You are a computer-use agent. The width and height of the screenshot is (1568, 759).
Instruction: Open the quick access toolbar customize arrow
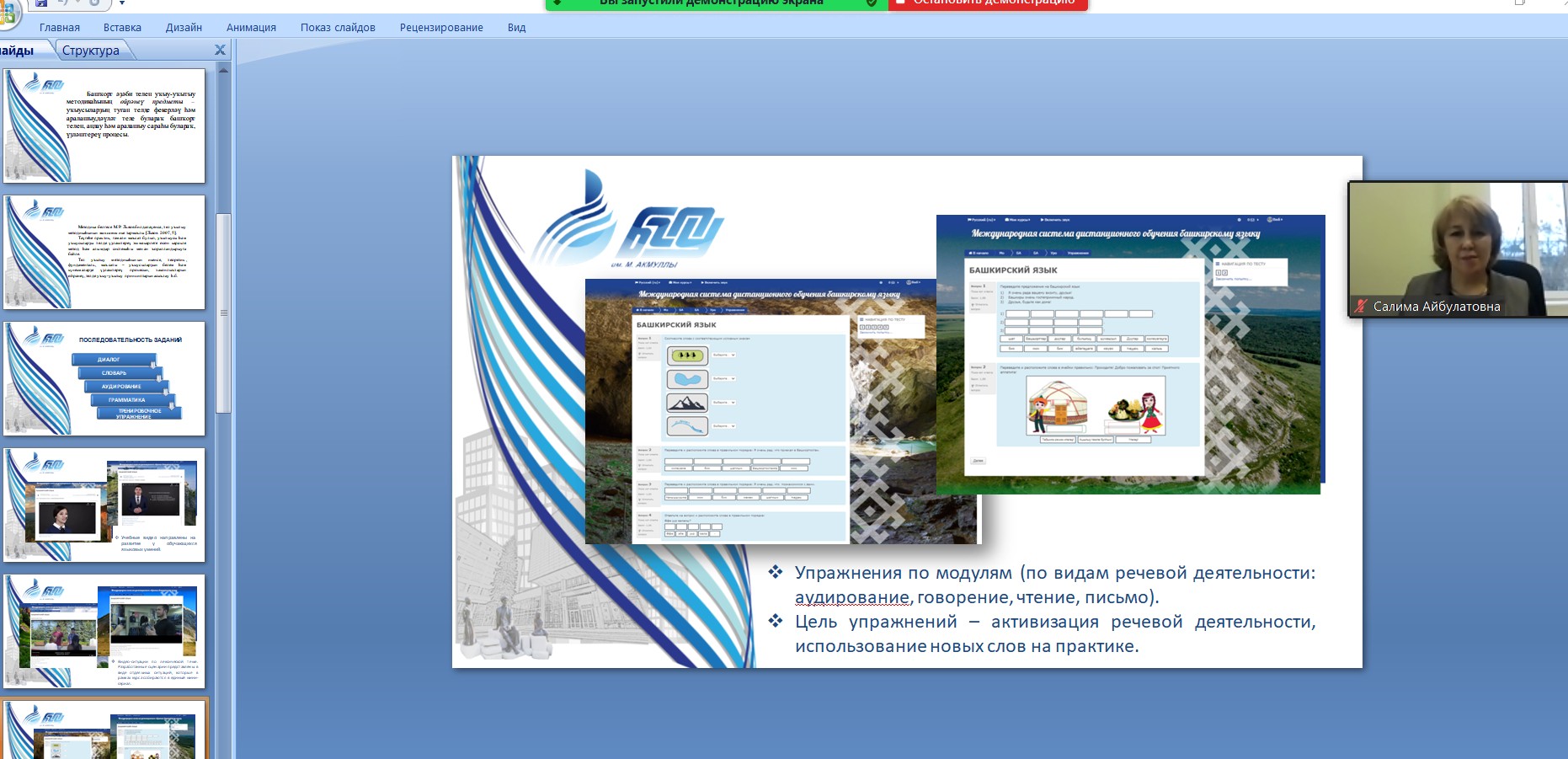coord(121,3)
